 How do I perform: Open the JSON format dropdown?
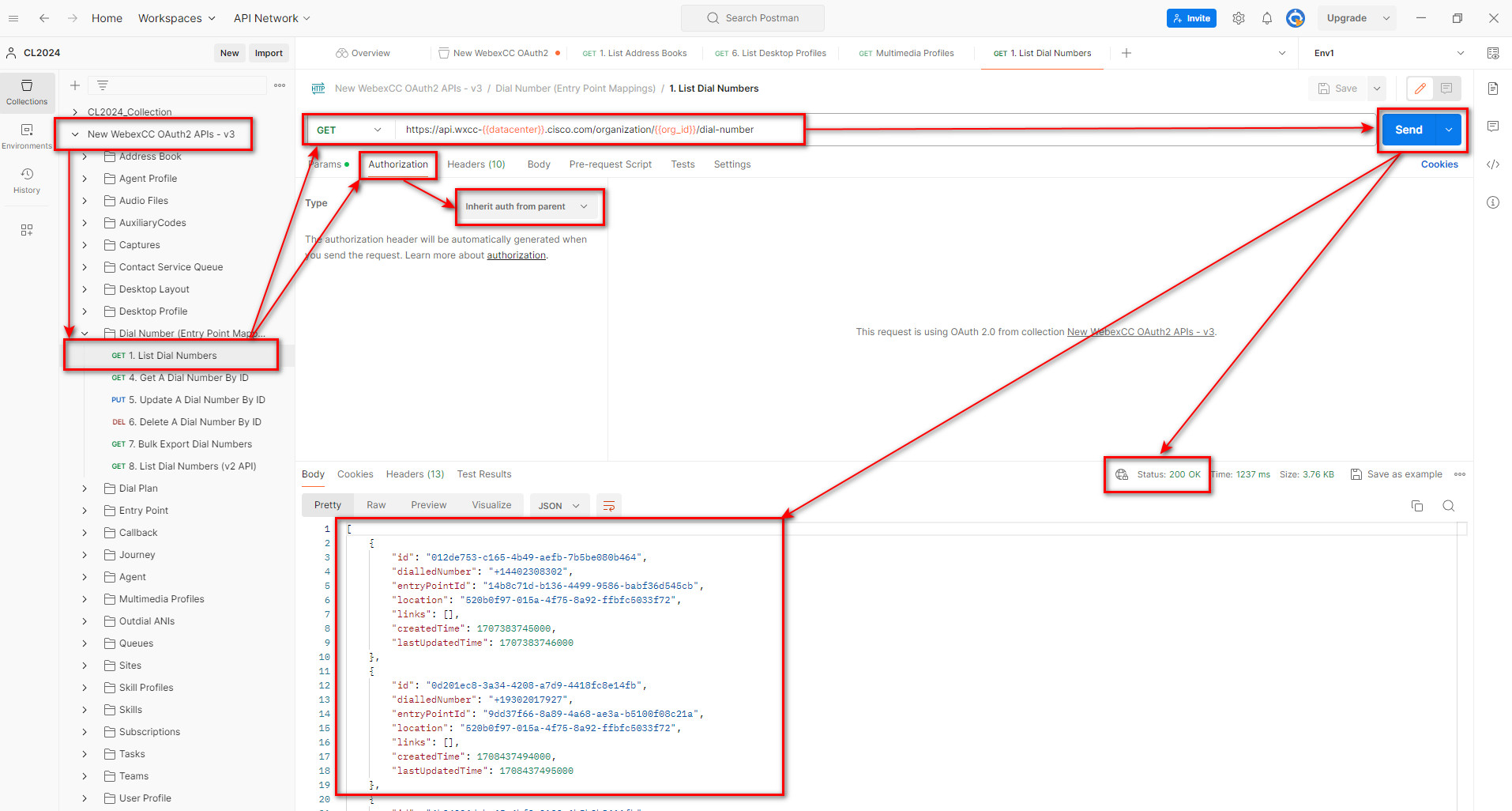point(559,506)
